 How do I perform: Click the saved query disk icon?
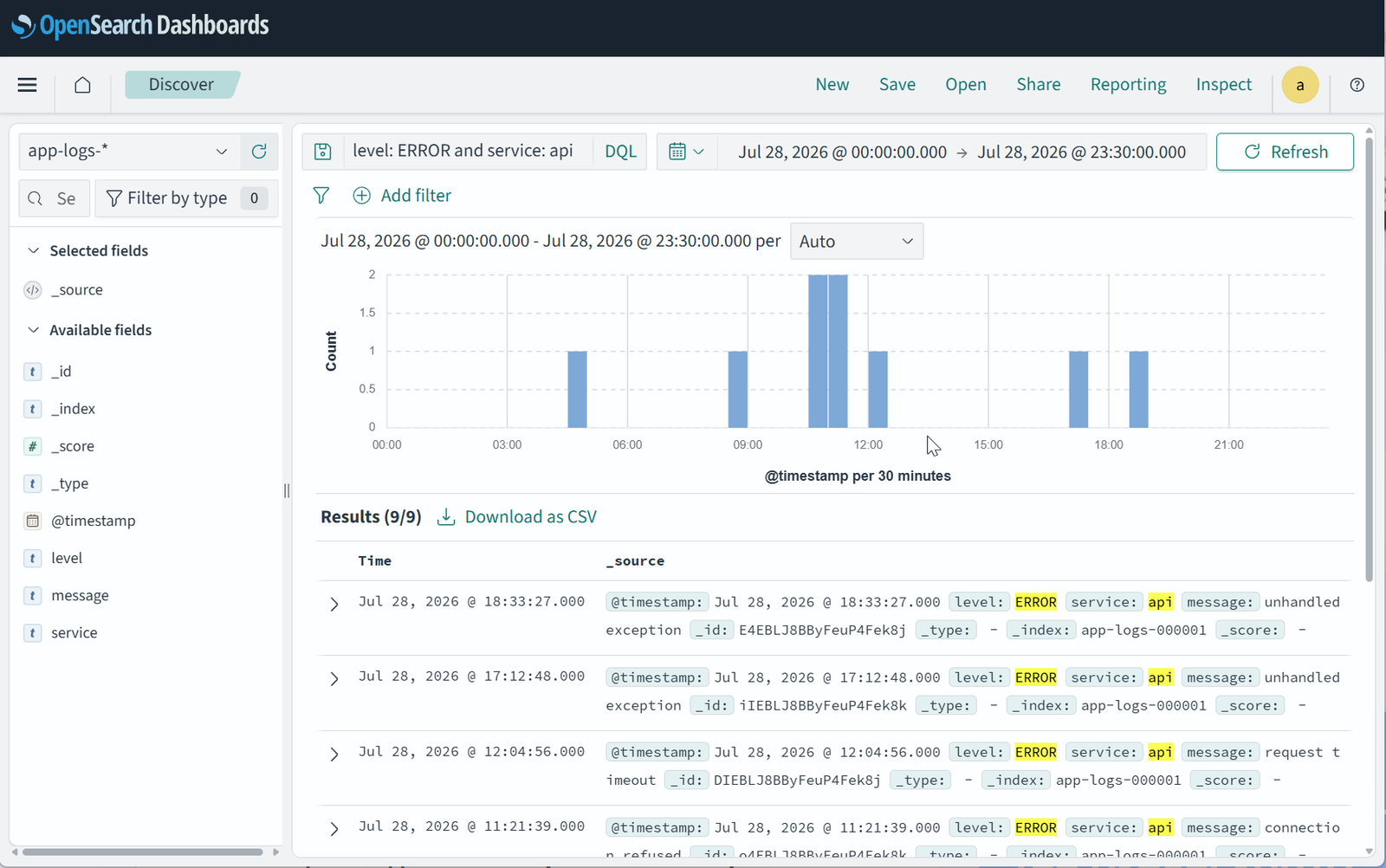[x=323, y=152]
